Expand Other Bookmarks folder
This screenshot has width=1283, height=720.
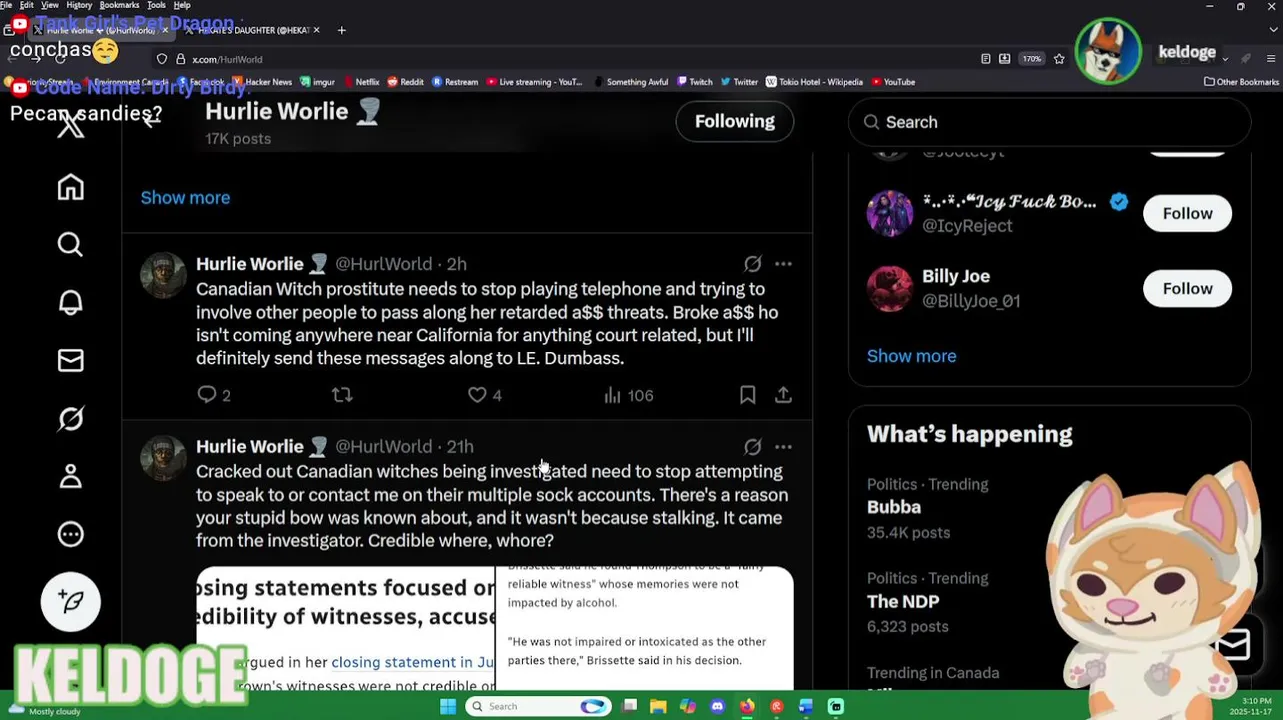1241,82
